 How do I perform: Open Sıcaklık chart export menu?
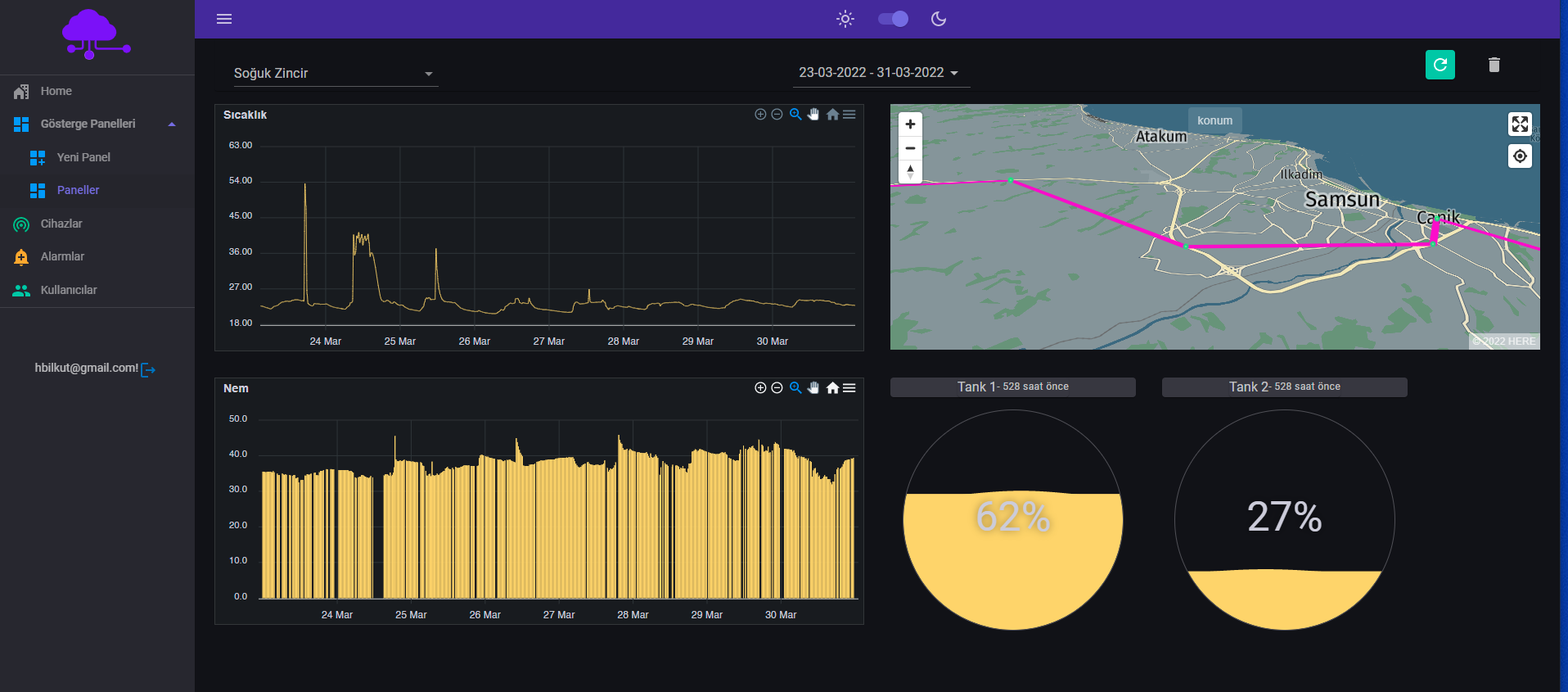(x=849, y=115)
